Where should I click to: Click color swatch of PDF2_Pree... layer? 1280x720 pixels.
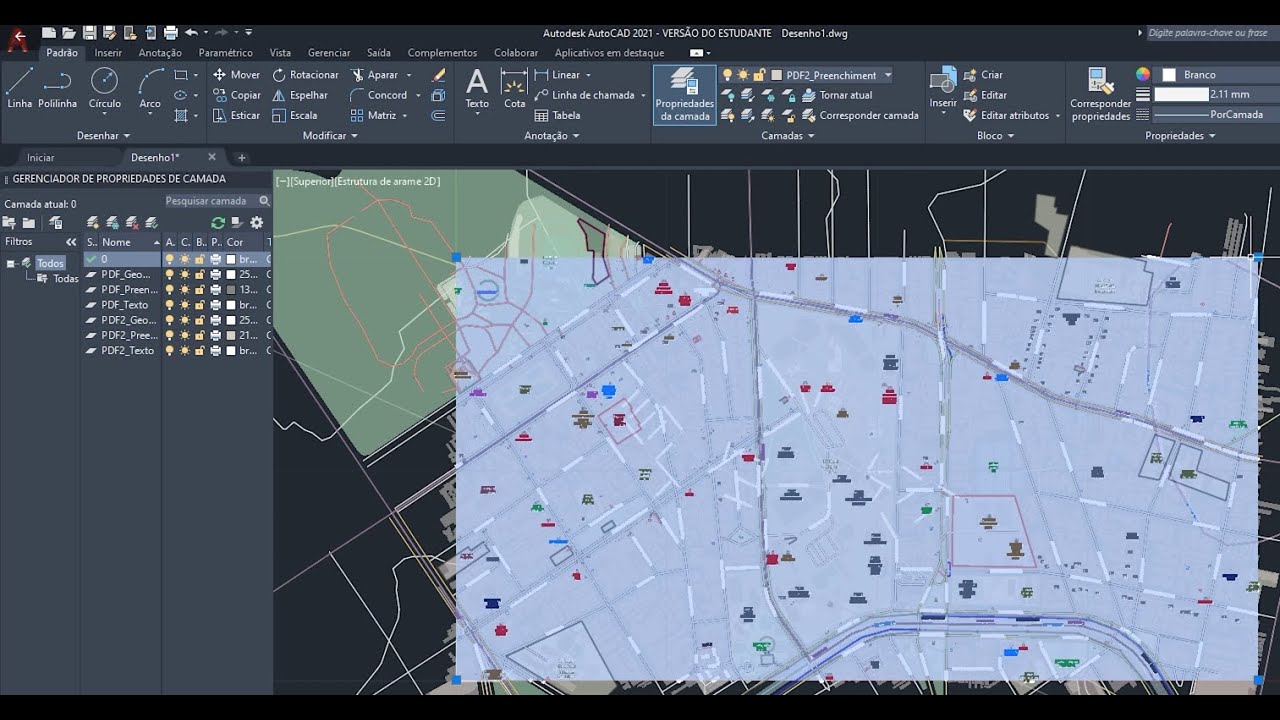point(231,336)
